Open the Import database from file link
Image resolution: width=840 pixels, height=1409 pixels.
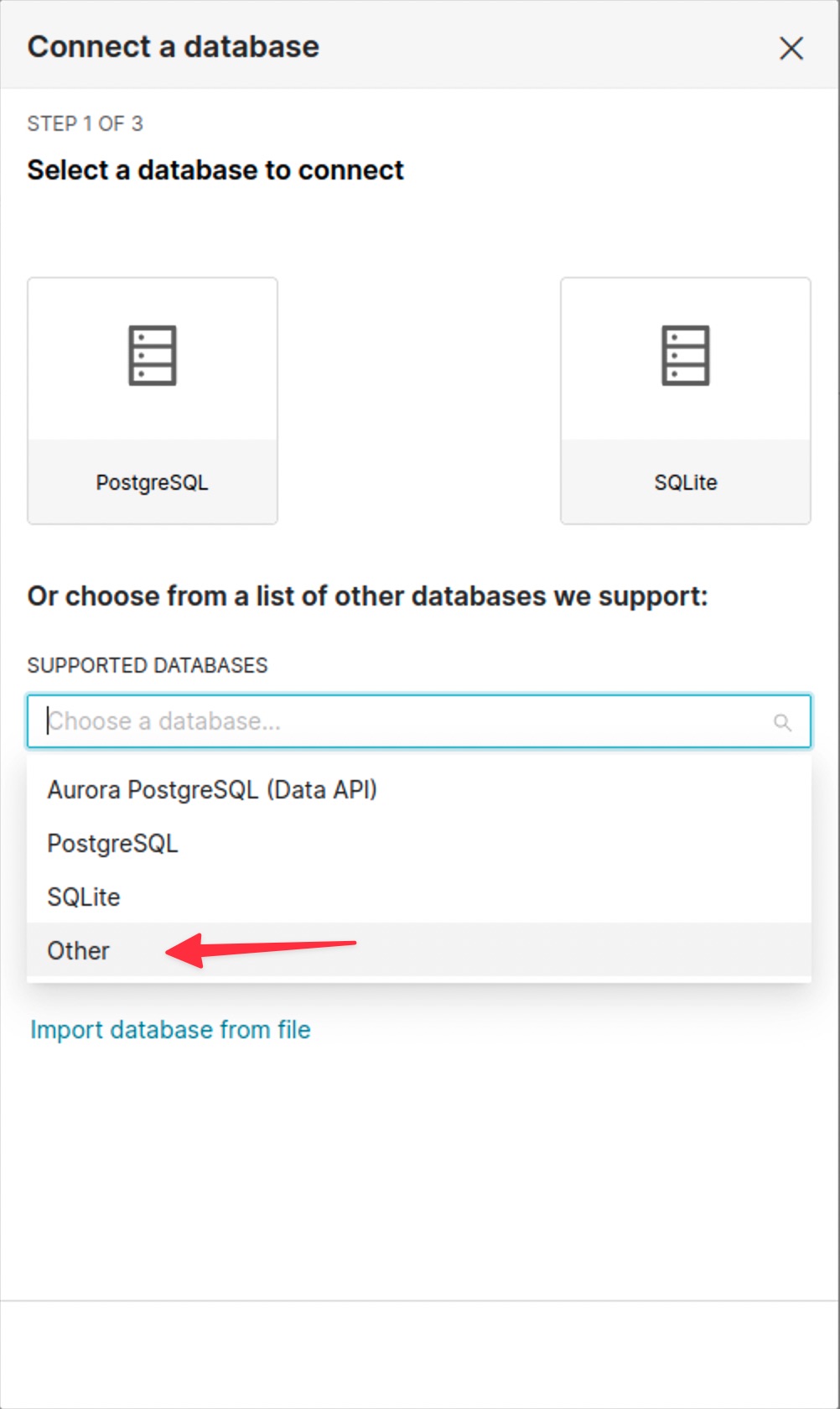point(170,1029)
